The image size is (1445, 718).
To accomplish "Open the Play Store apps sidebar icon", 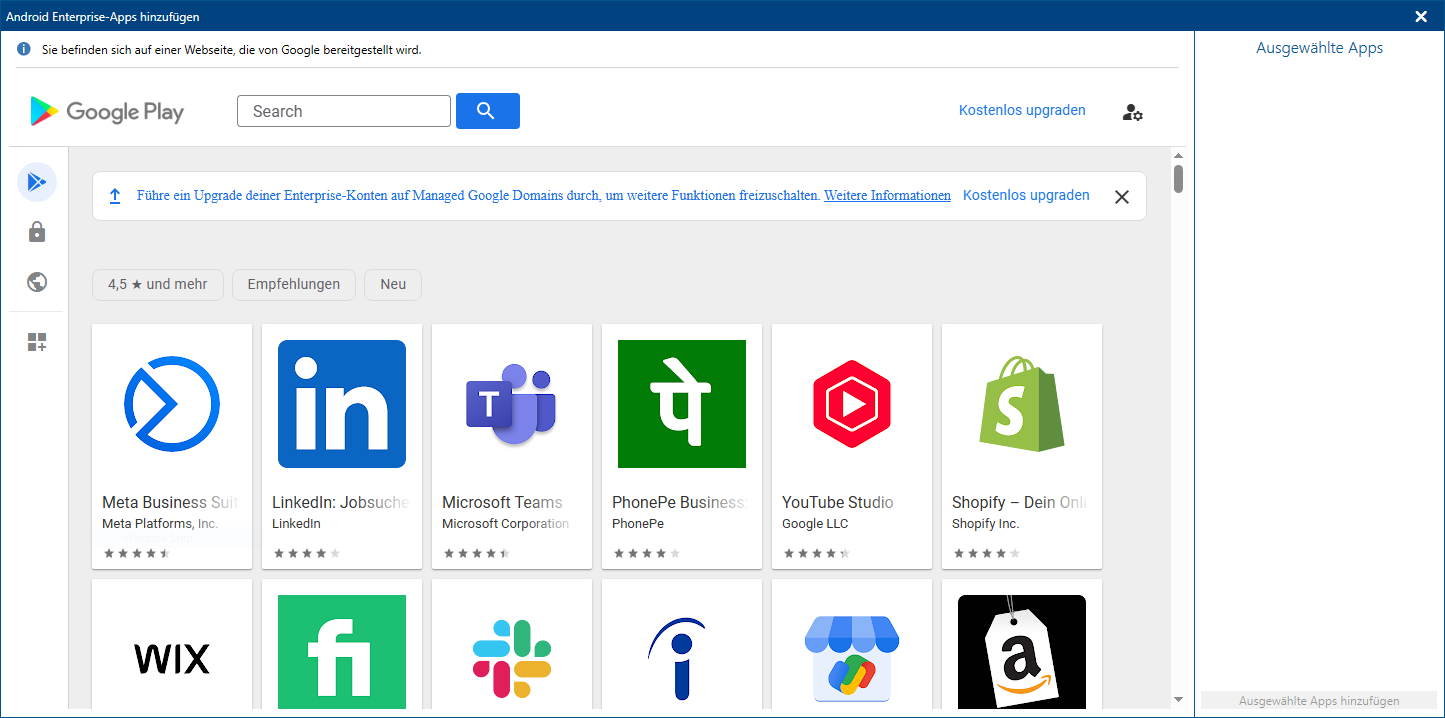I will click(x=37, y=182).
